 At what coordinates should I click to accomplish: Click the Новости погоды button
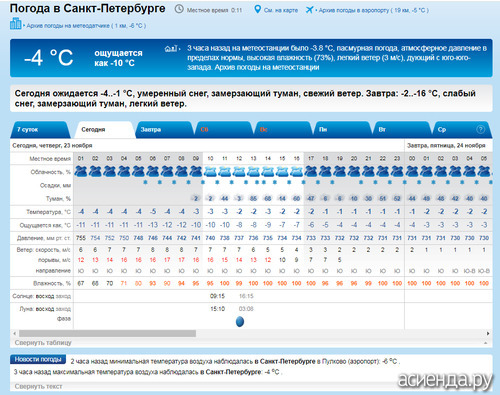[x=38, y=359]
